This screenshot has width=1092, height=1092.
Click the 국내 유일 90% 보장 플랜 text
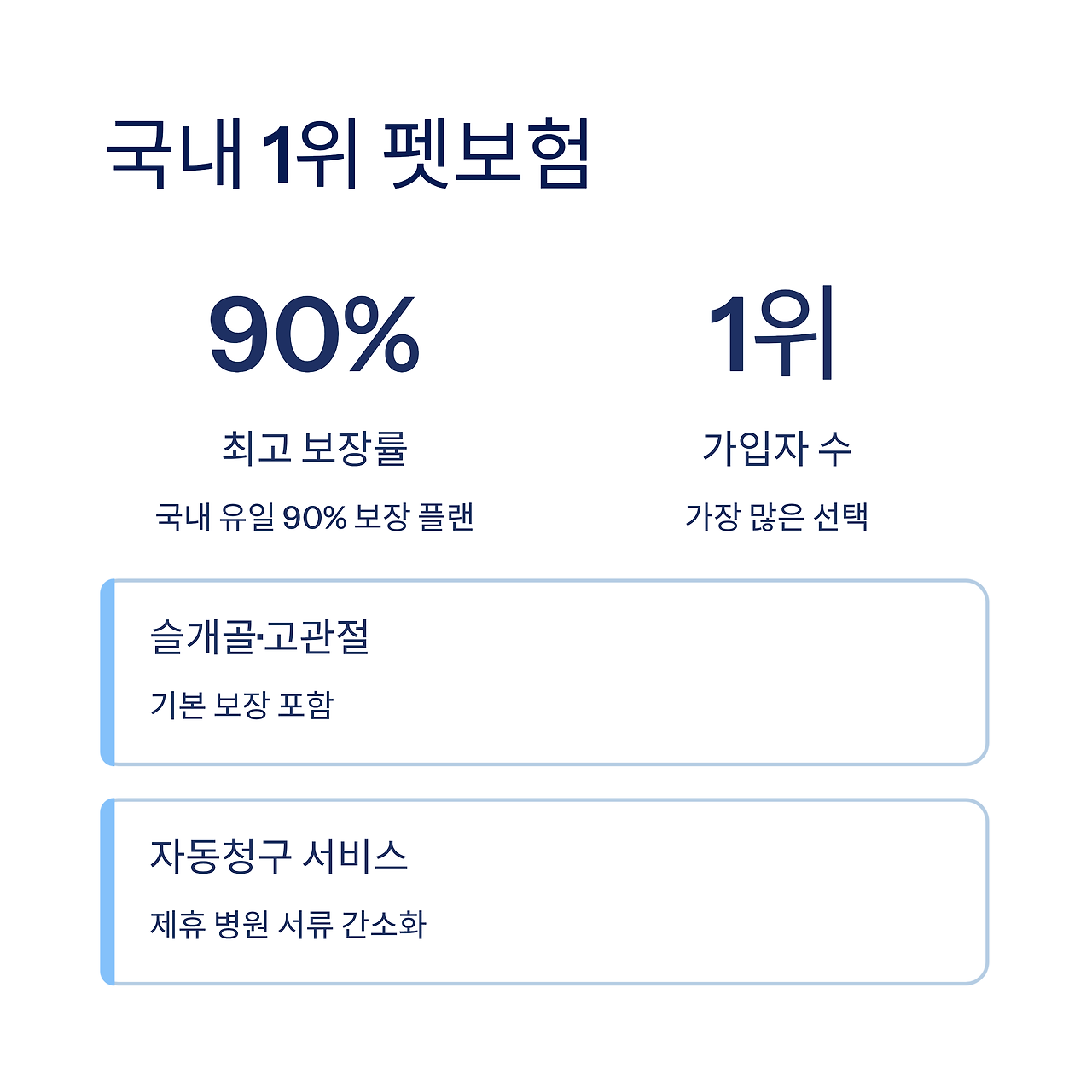click(x=314, y=517)
